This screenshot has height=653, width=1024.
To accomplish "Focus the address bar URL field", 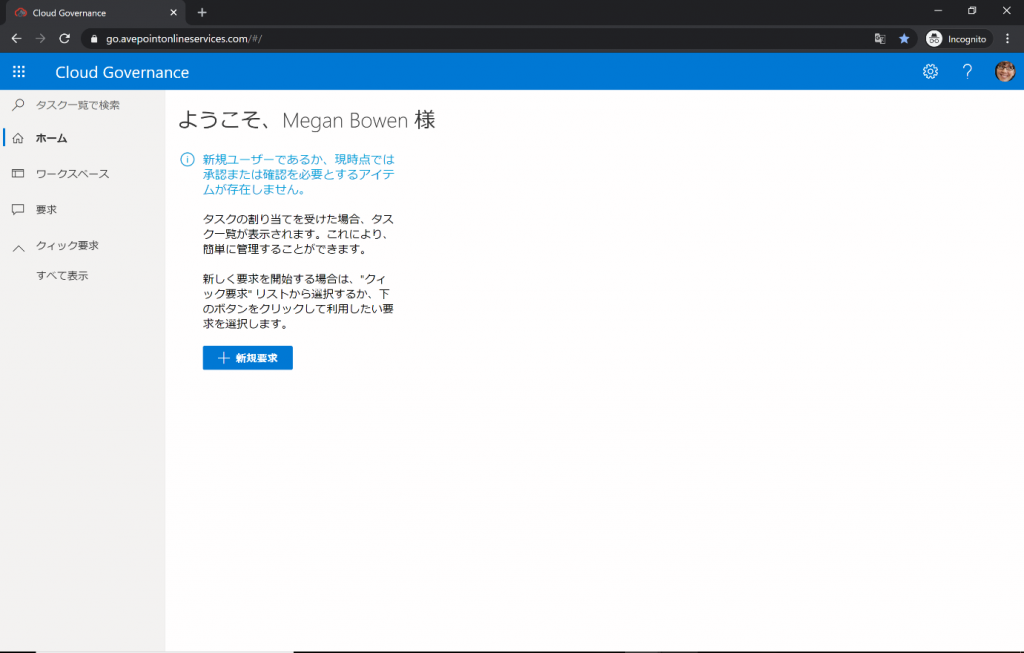I will click(x=485, y=39).
